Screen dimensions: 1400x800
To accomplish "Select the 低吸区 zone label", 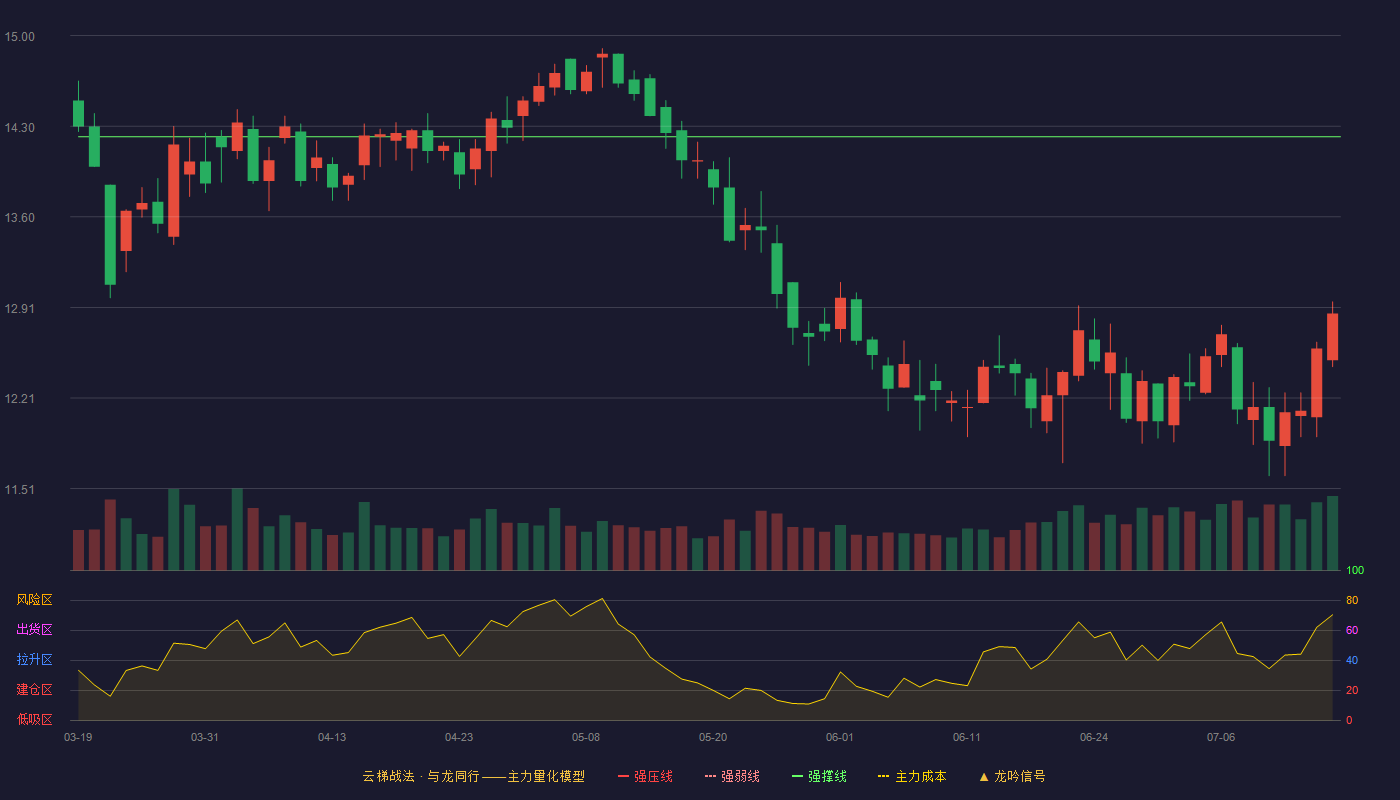I will pyautogui.click(x=34, y=720).
